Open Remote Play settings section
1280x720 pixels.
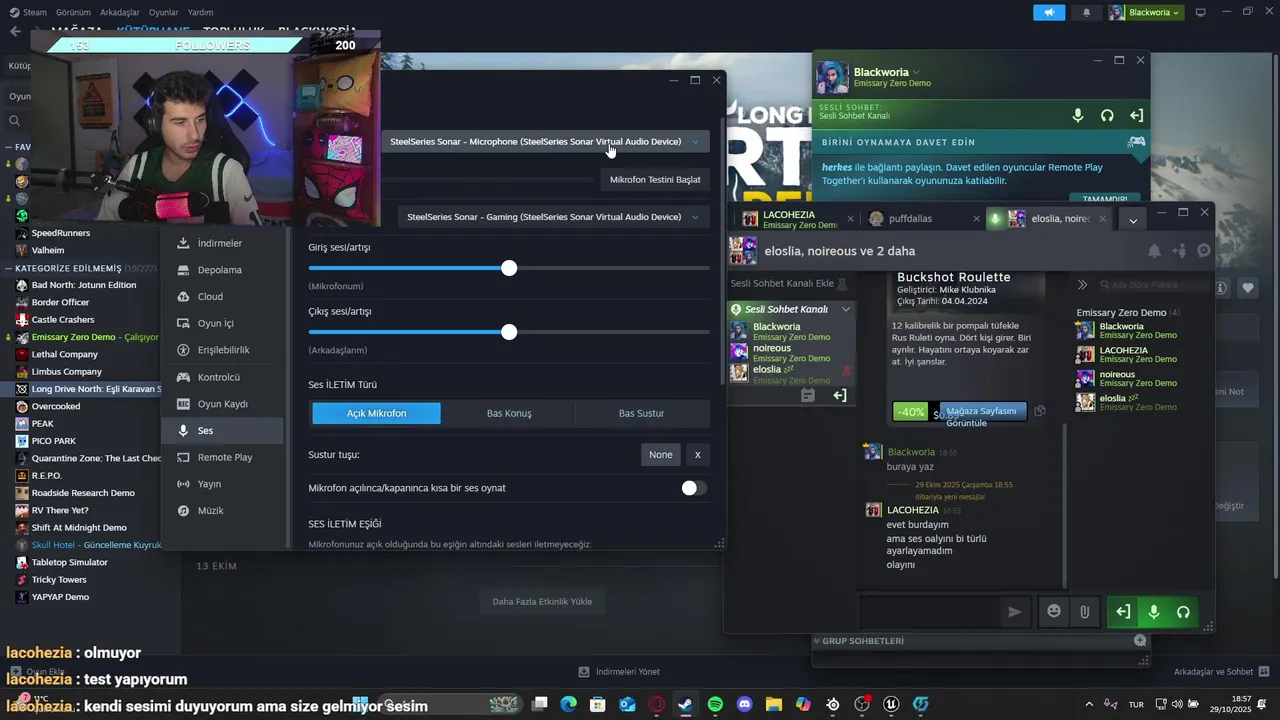coord(222,457)
